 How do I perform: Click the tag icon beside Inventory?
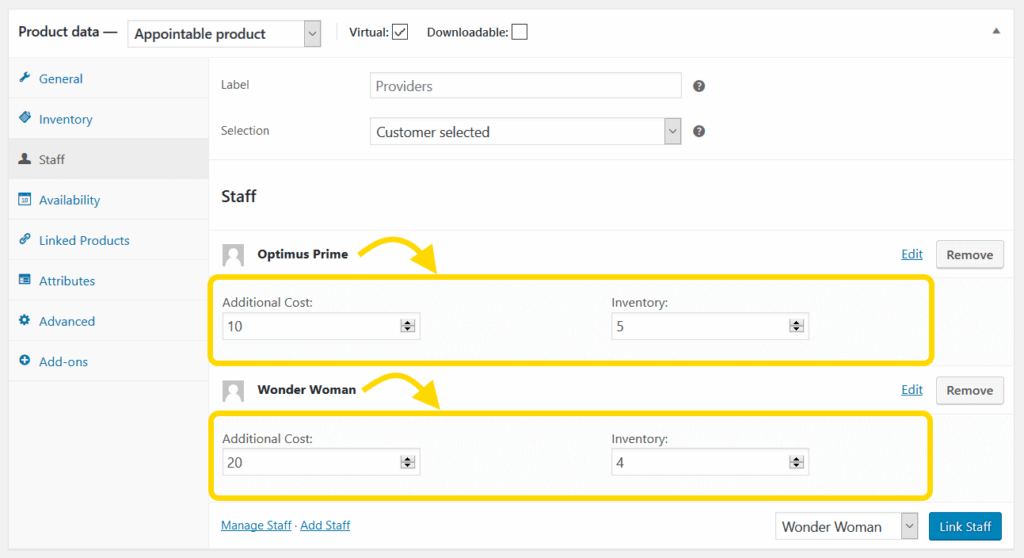(x=25, y=118)
